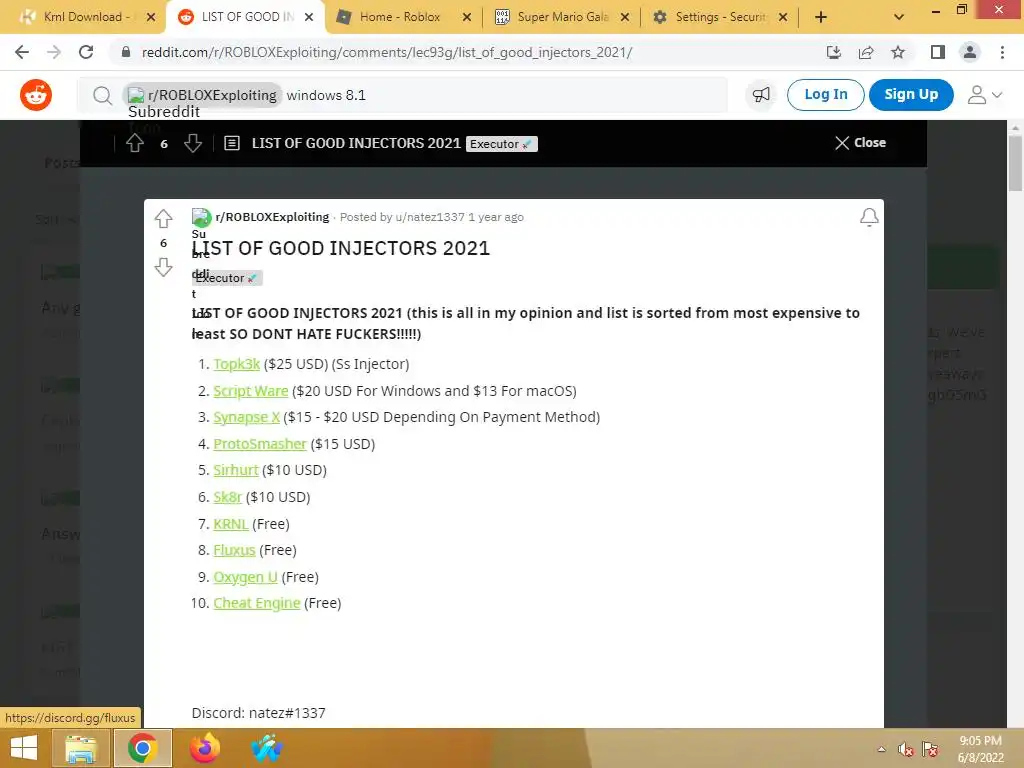Viewport: 1024px width, 768px height.
Task: Open the Script Ware link
Action: coord(251,391)
